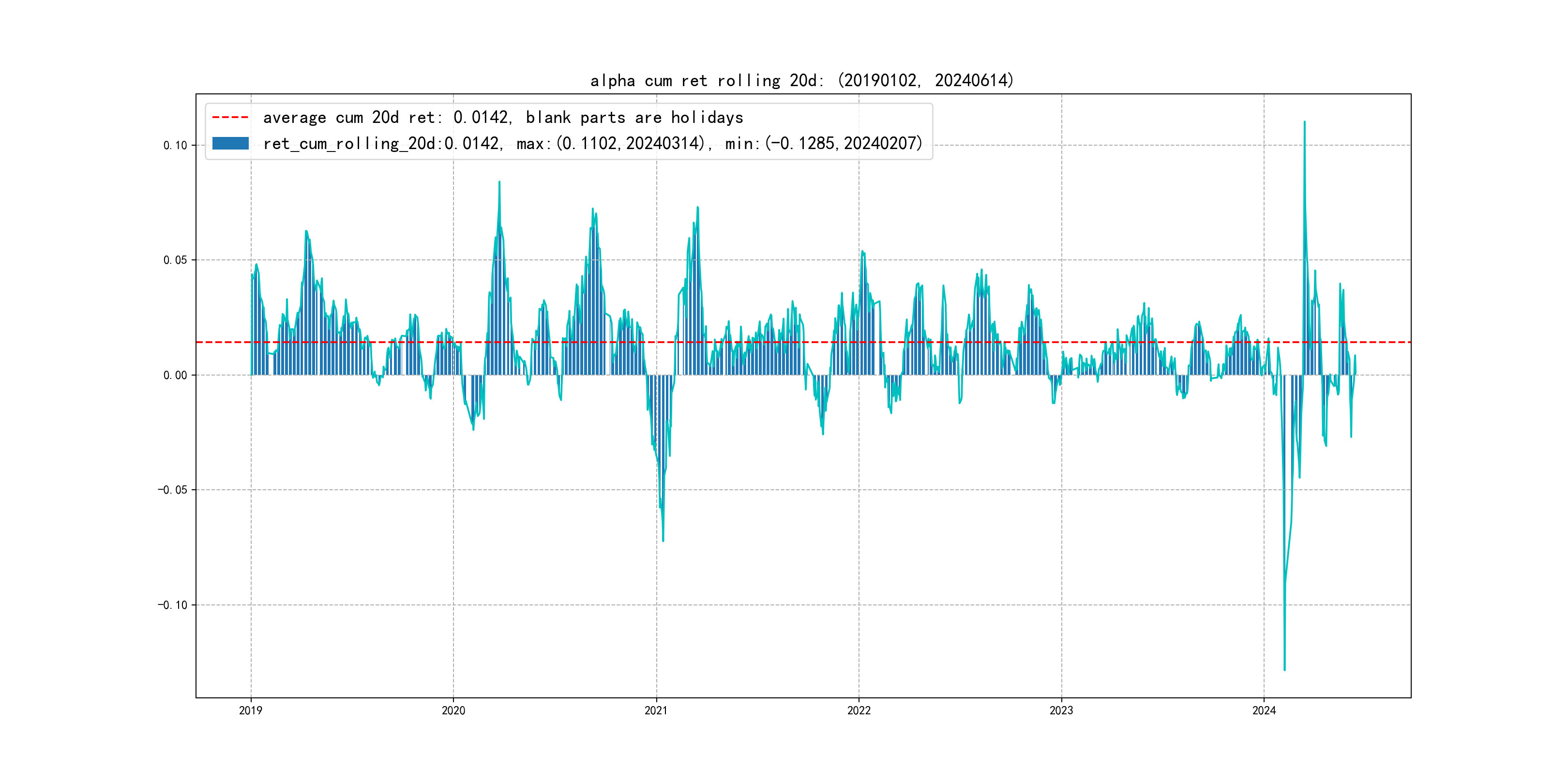
Task: Click the minimum trough in February 2024
Action: (x=1284, y=669)
